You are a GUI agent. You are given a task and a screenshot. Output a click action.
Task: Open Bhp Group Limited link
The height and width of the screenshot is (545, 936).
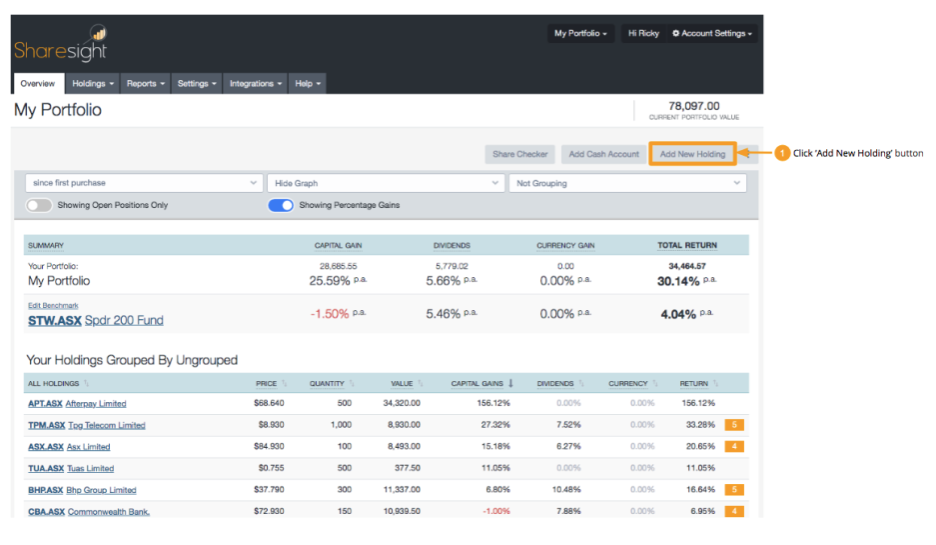tap(101, 490)
